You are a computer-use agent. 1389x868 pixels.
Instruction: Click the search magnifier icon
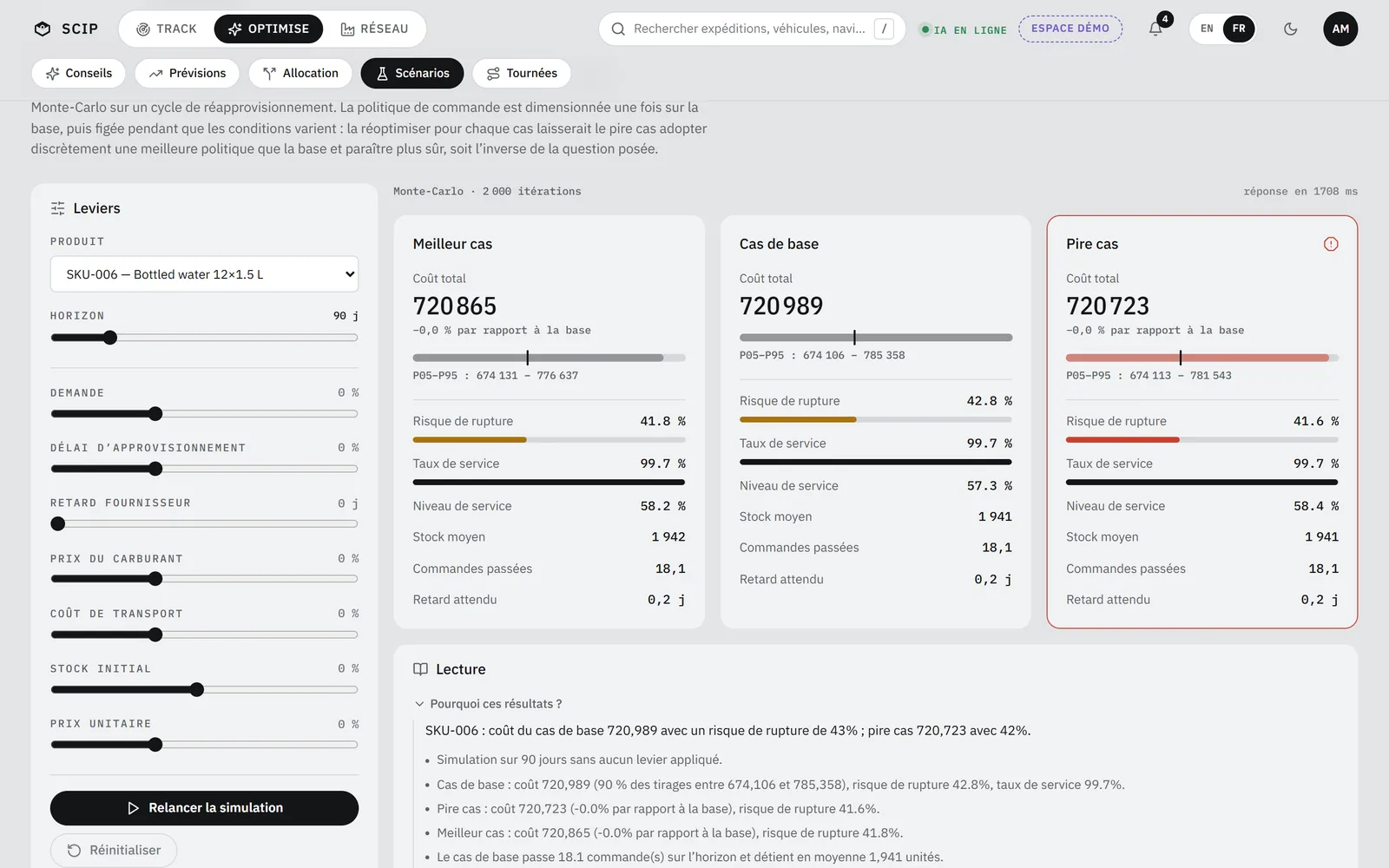[618, 29]
